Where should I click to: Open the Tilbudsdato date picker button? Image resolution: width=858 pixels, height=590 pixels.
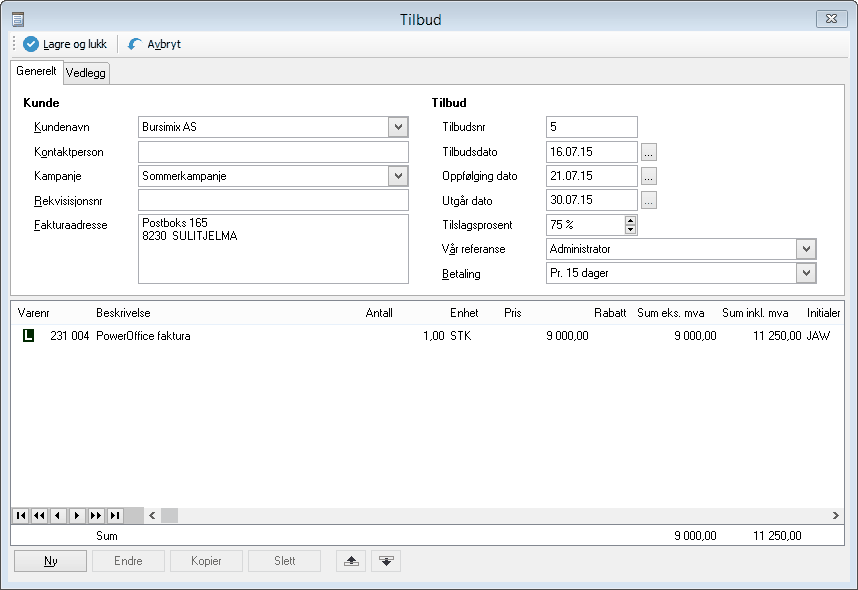pos(648,152)
